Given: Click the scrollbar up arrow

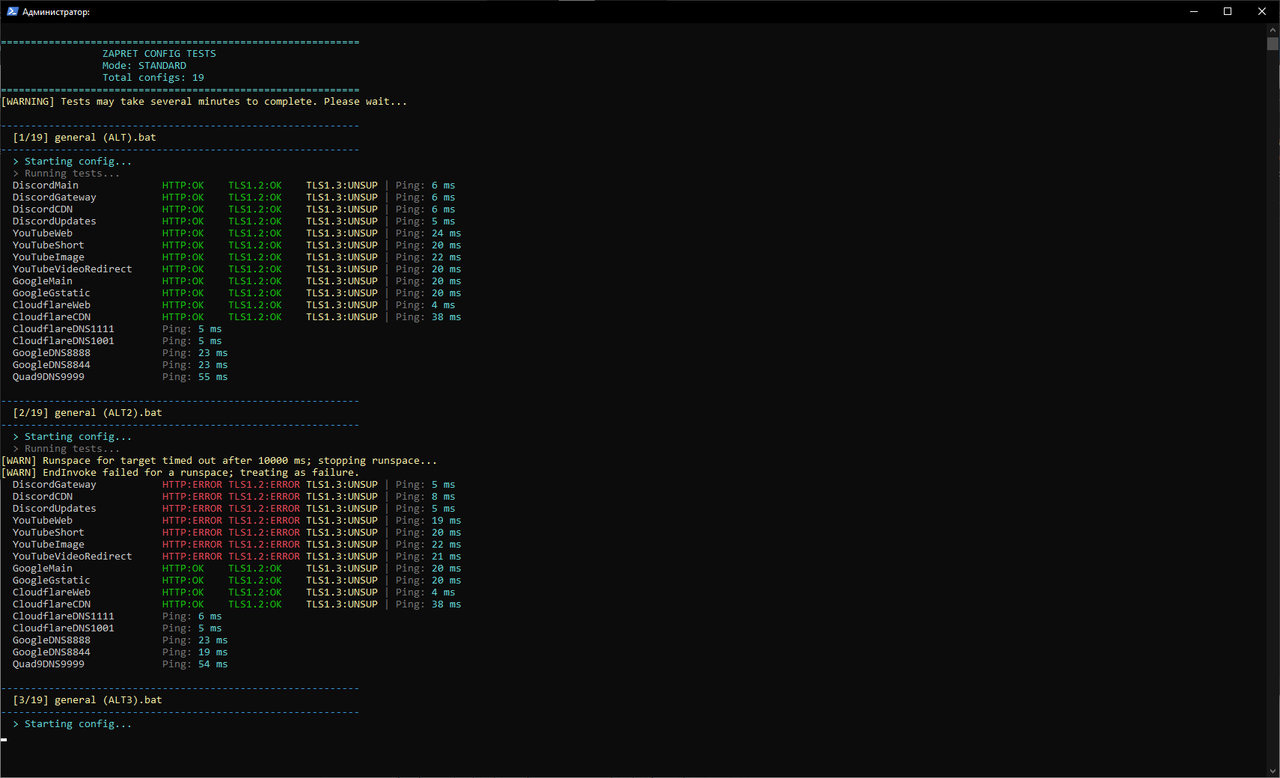Looking at the screenshot, I should [1272, 30].
